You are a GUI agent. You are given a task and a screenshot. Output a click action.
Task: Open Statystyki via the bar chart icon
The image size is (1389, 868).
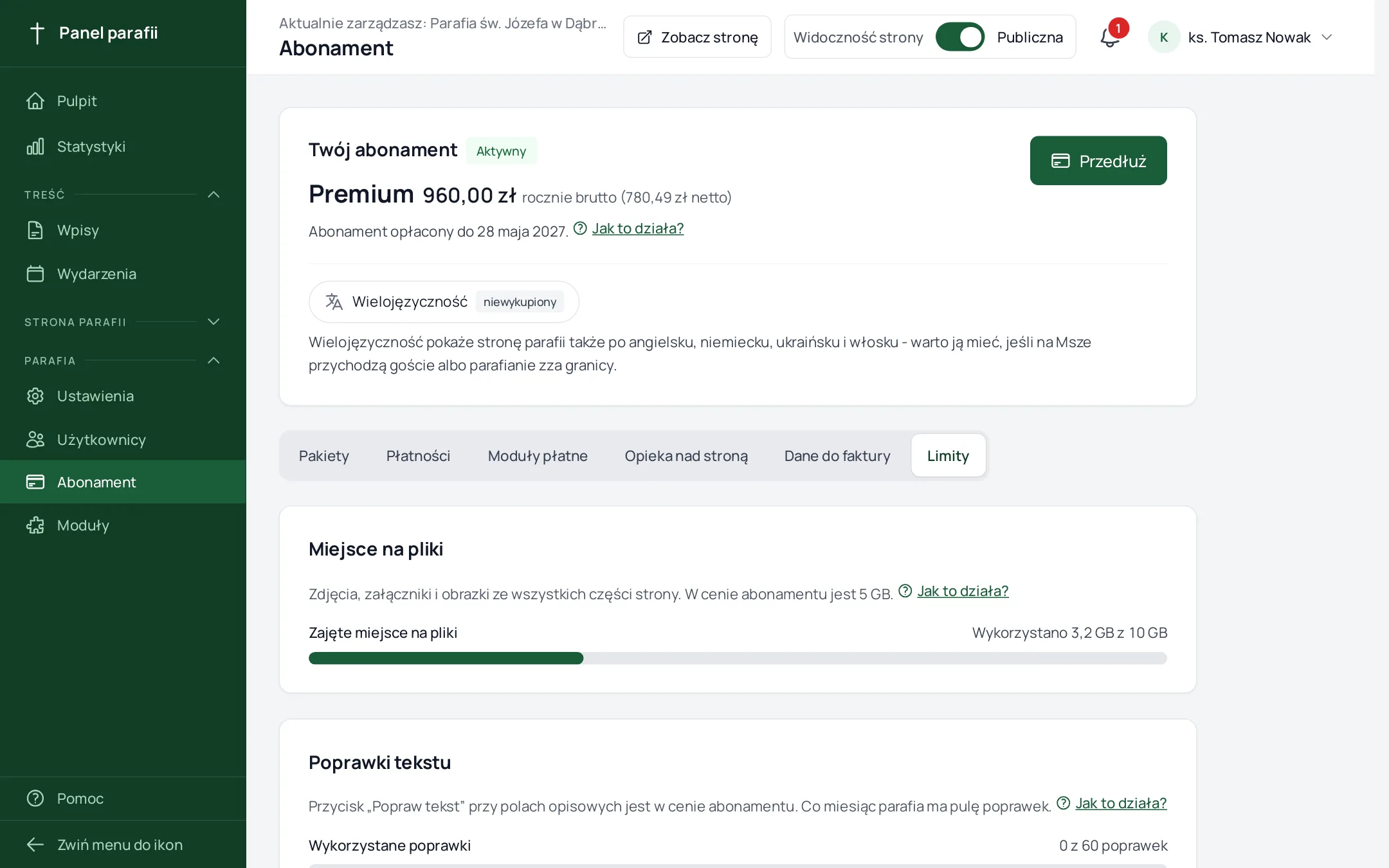(35, 147)
